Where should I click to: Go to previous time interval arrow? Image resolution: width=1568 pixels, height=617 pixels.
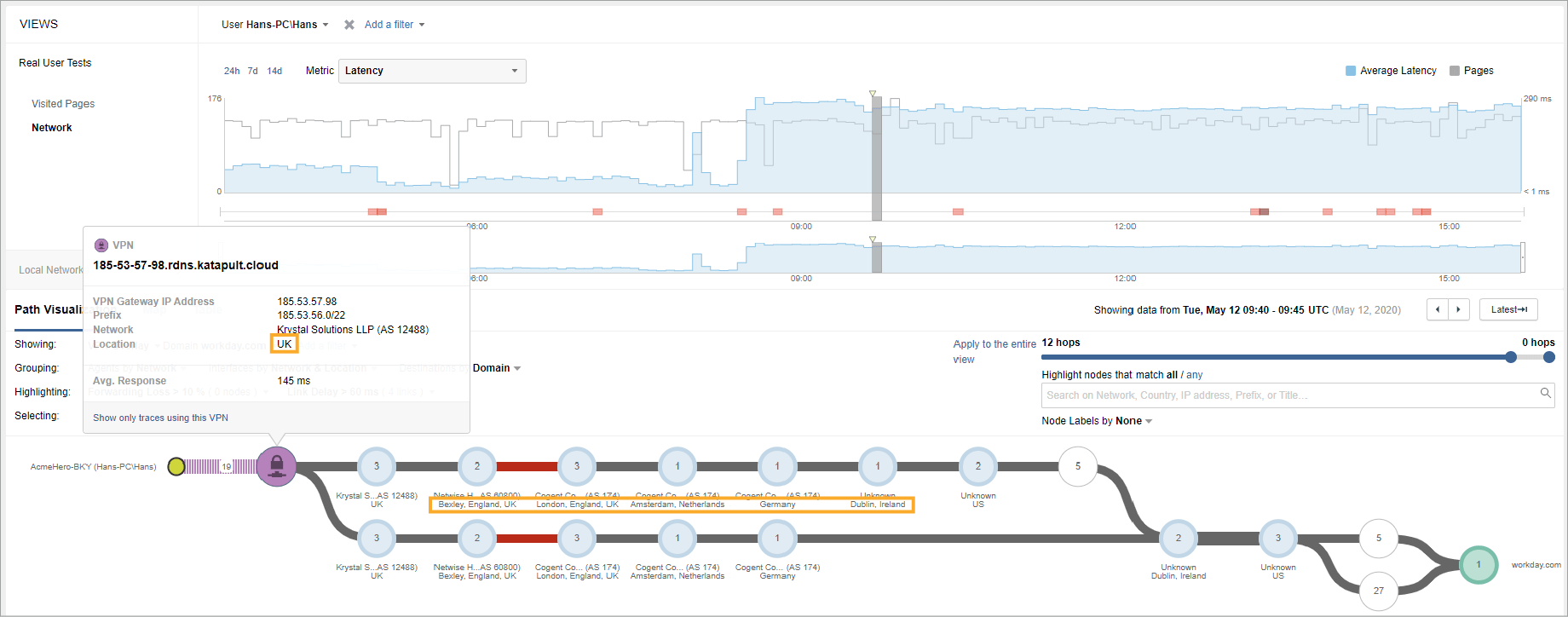click(x=1438, y=309)
